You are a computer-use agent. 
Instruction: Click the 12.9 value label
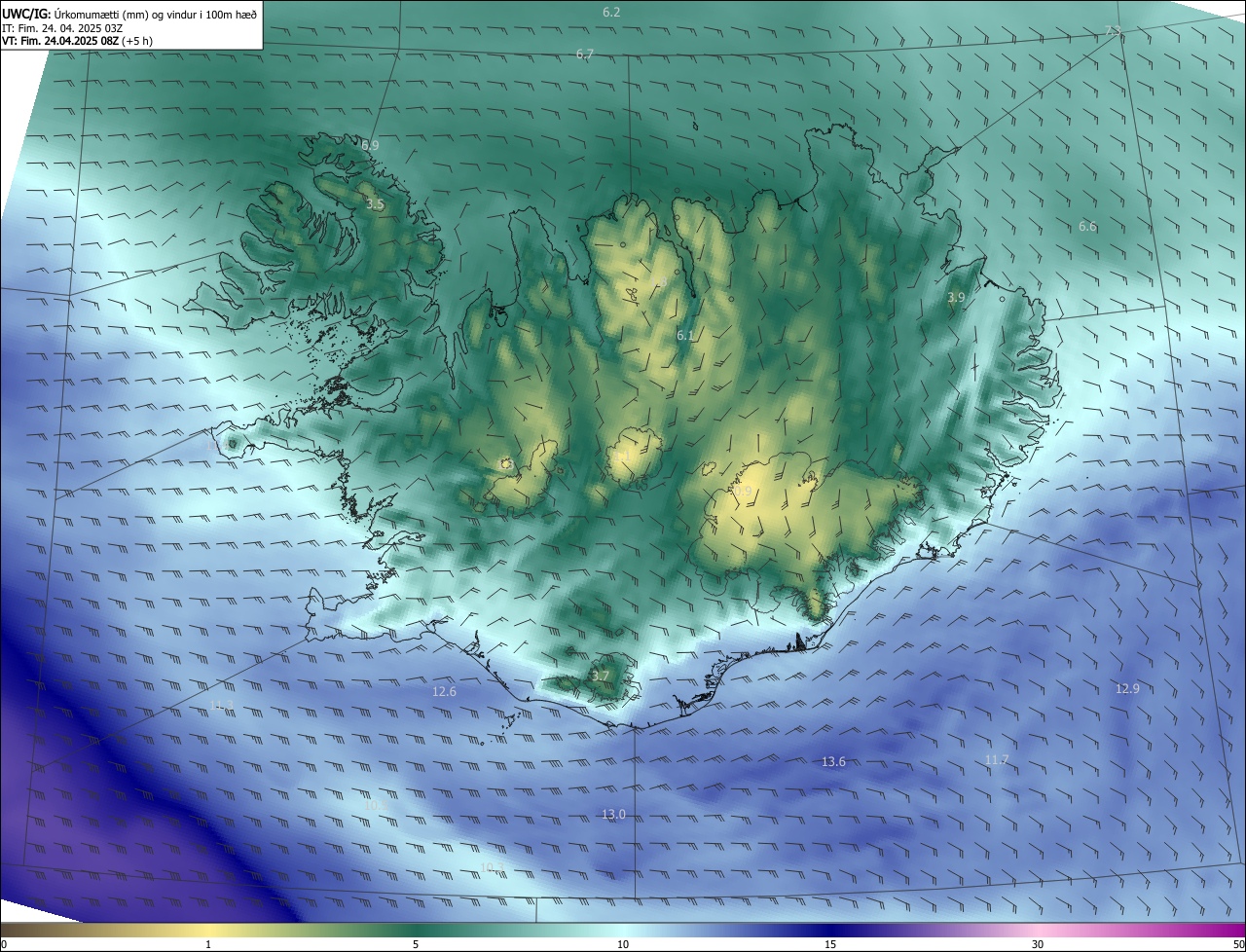(1127, 689)
